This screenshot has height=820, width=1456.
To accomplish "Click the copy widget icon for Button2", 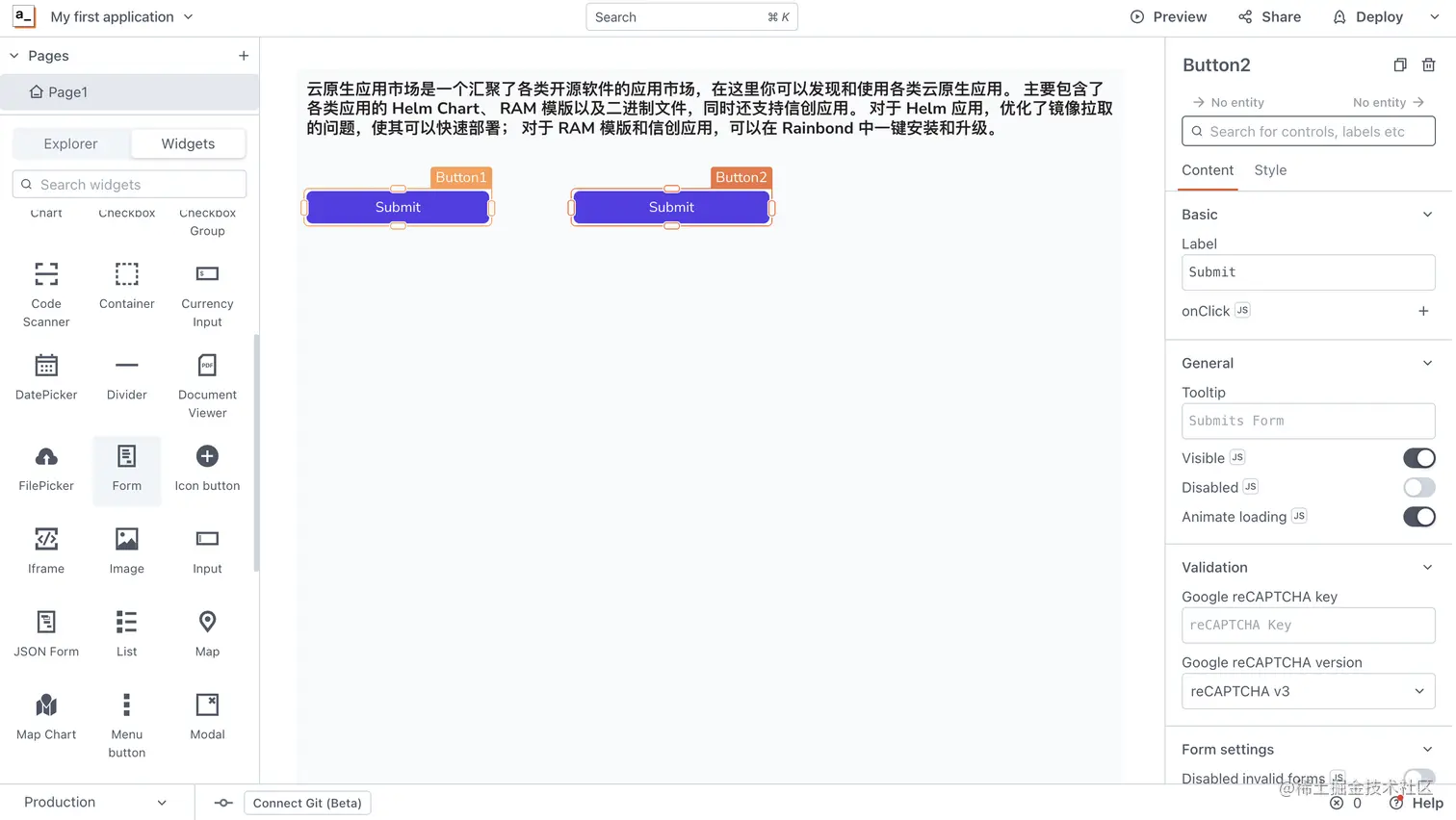I will [1399, 64].
